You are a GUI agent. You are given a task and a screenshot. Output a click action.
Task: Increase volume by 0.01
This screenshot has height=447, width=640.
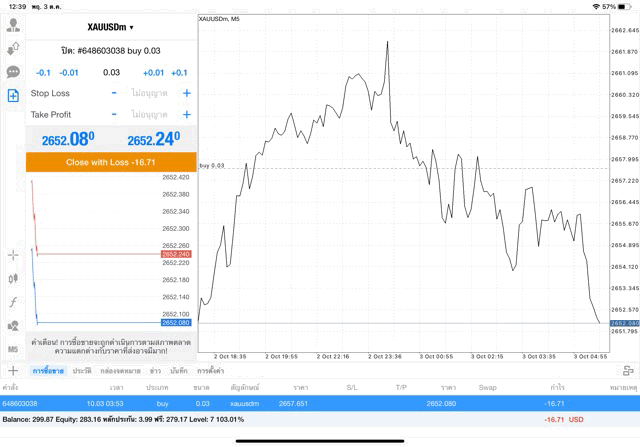pyautogui.click(x=153, y=72)
